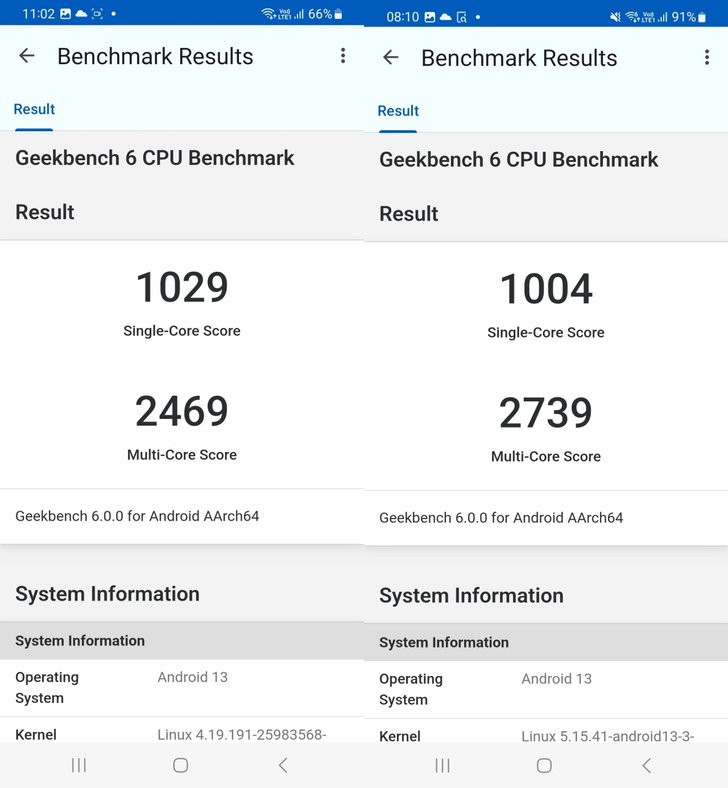728x788 pixels.
Task: Select Result tab on right screen
Action: coord(398,111)
